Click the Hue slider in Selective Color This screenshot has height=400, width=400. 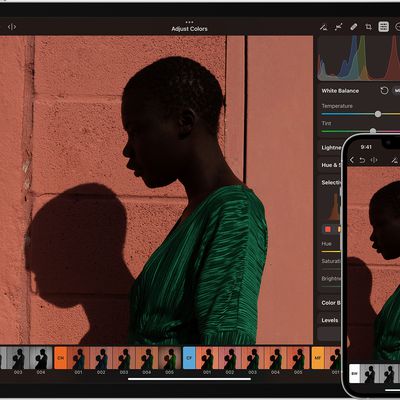[331, 251]
